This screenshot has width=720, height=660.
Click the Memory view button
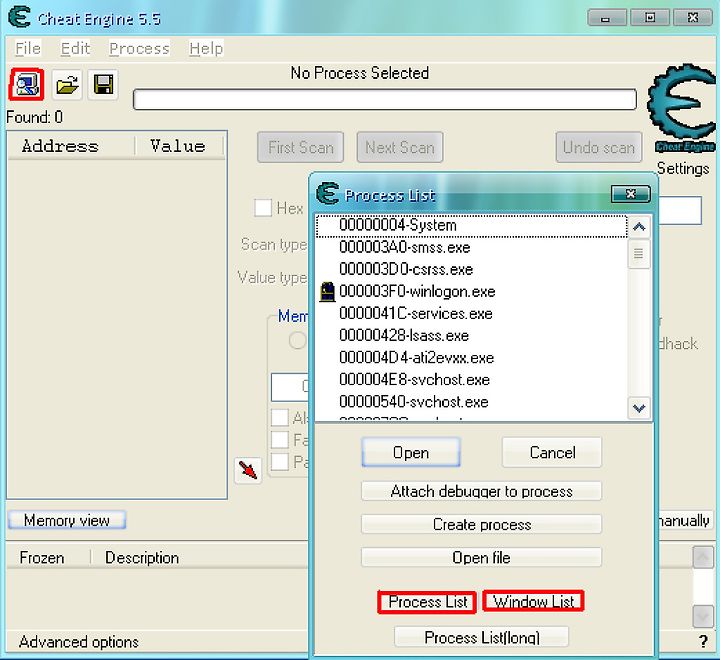point(67,520)
